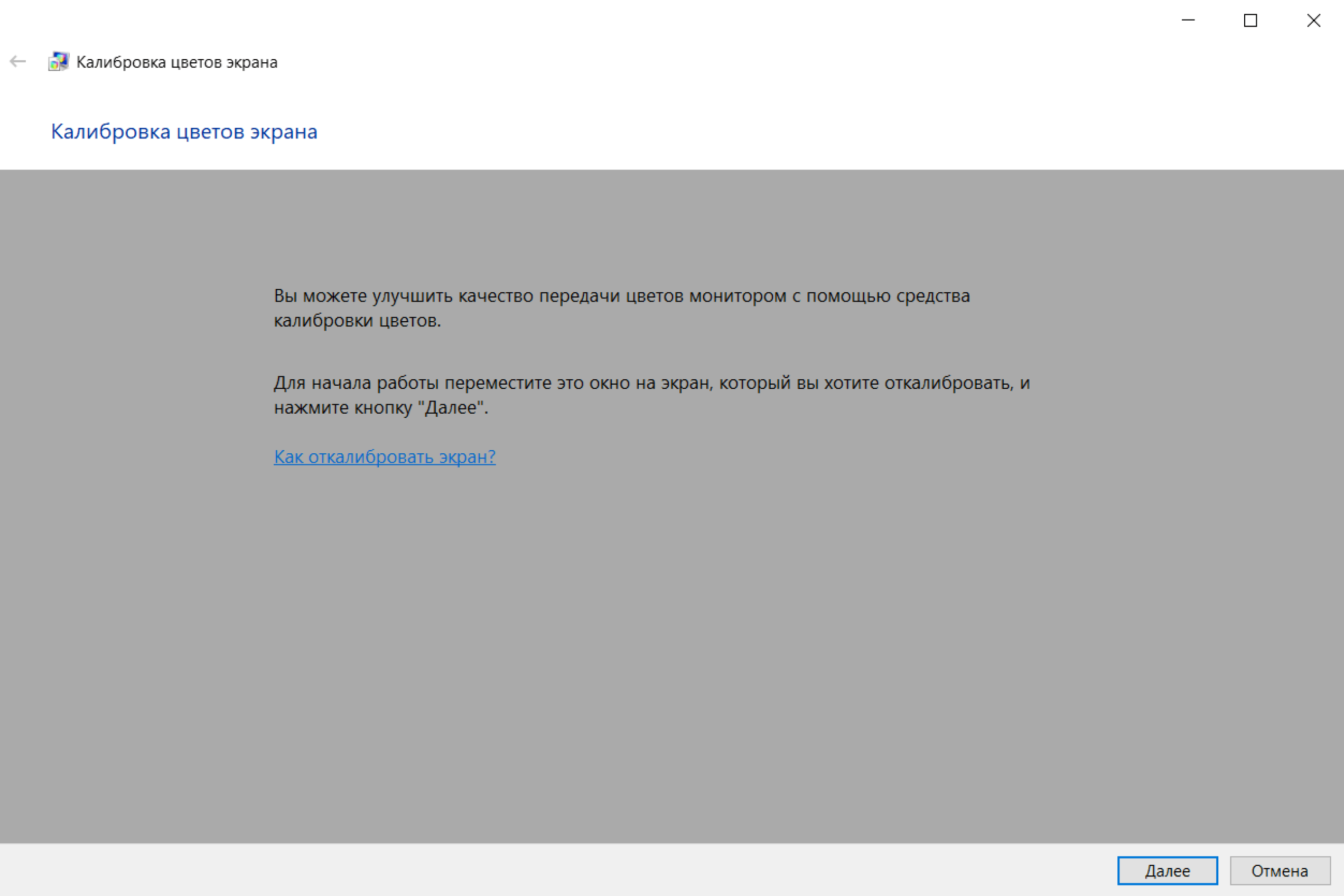The height and width of the screenshot is (896, 1344).
Task: Click the white header area right of the heading
Action: click(x=800, y=132)
